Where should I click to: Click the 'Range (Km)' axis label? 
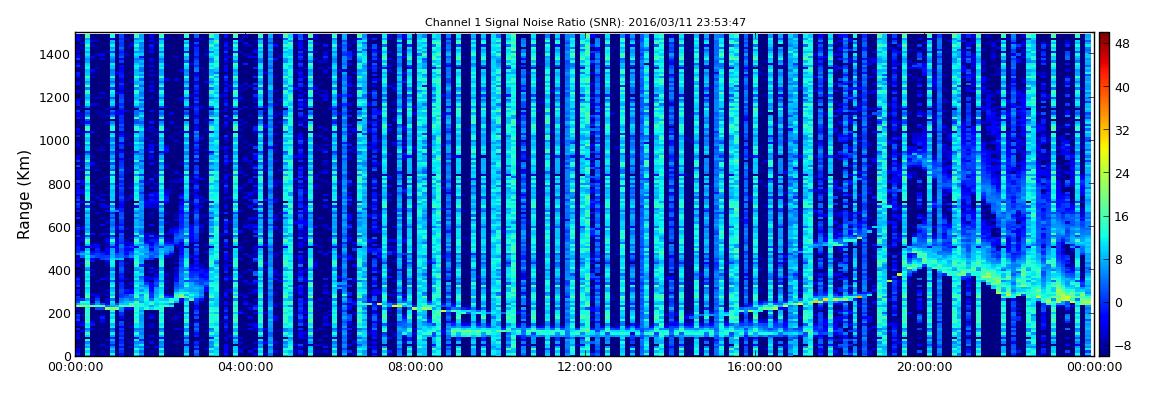point(24,194)
